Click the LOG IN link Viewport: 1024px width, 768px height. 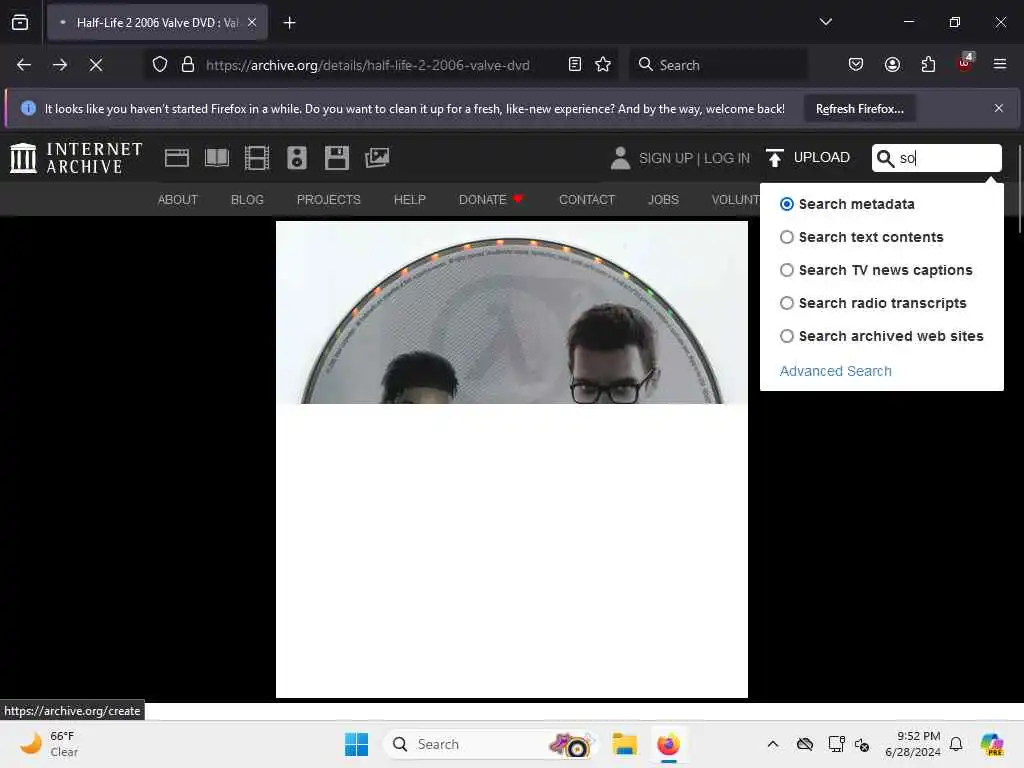pyautogui.click(x=727, y=158)
